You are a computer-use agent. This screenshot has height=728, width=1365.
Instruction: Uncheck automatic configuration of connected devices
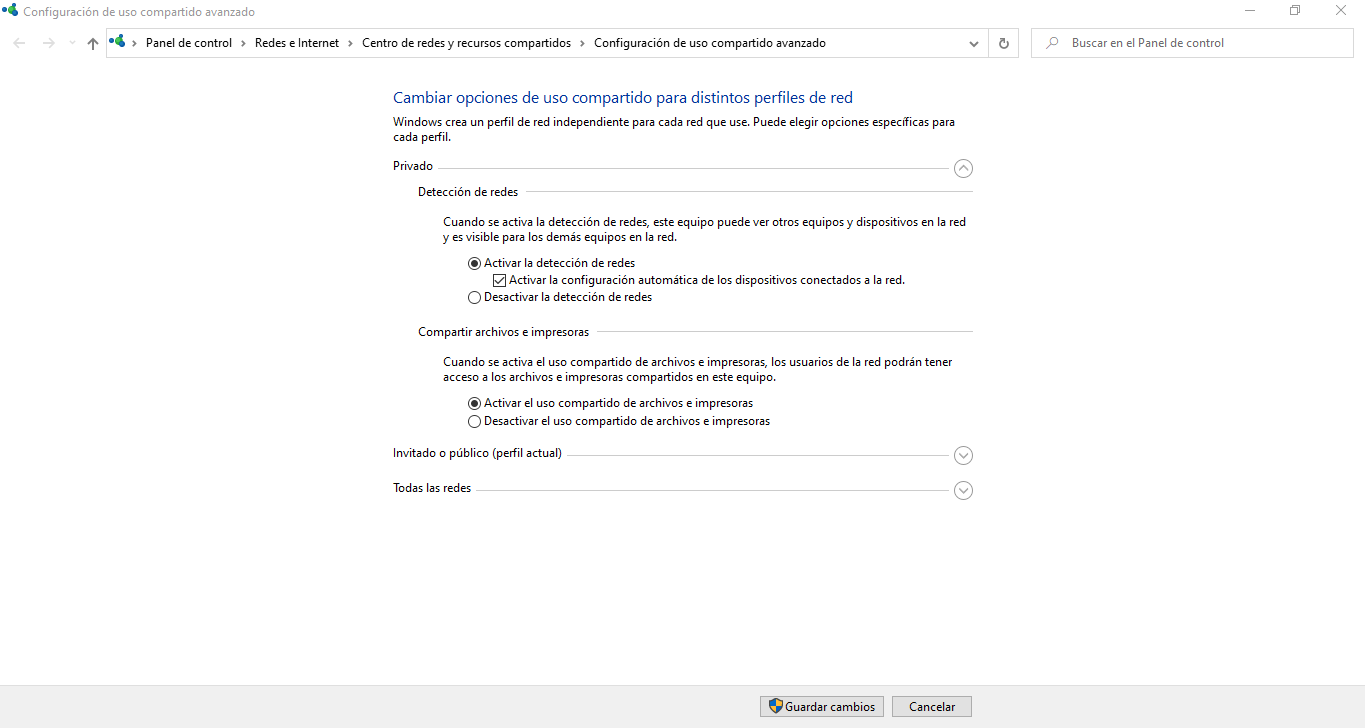click(500, 280)
